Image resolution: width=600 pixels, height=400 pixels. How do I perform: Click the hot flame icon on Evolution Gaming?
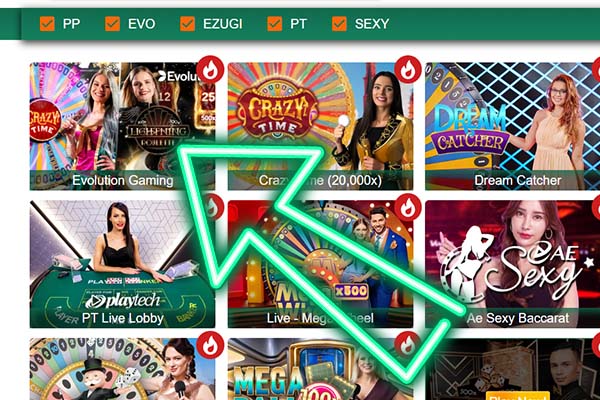pos(210,69)
